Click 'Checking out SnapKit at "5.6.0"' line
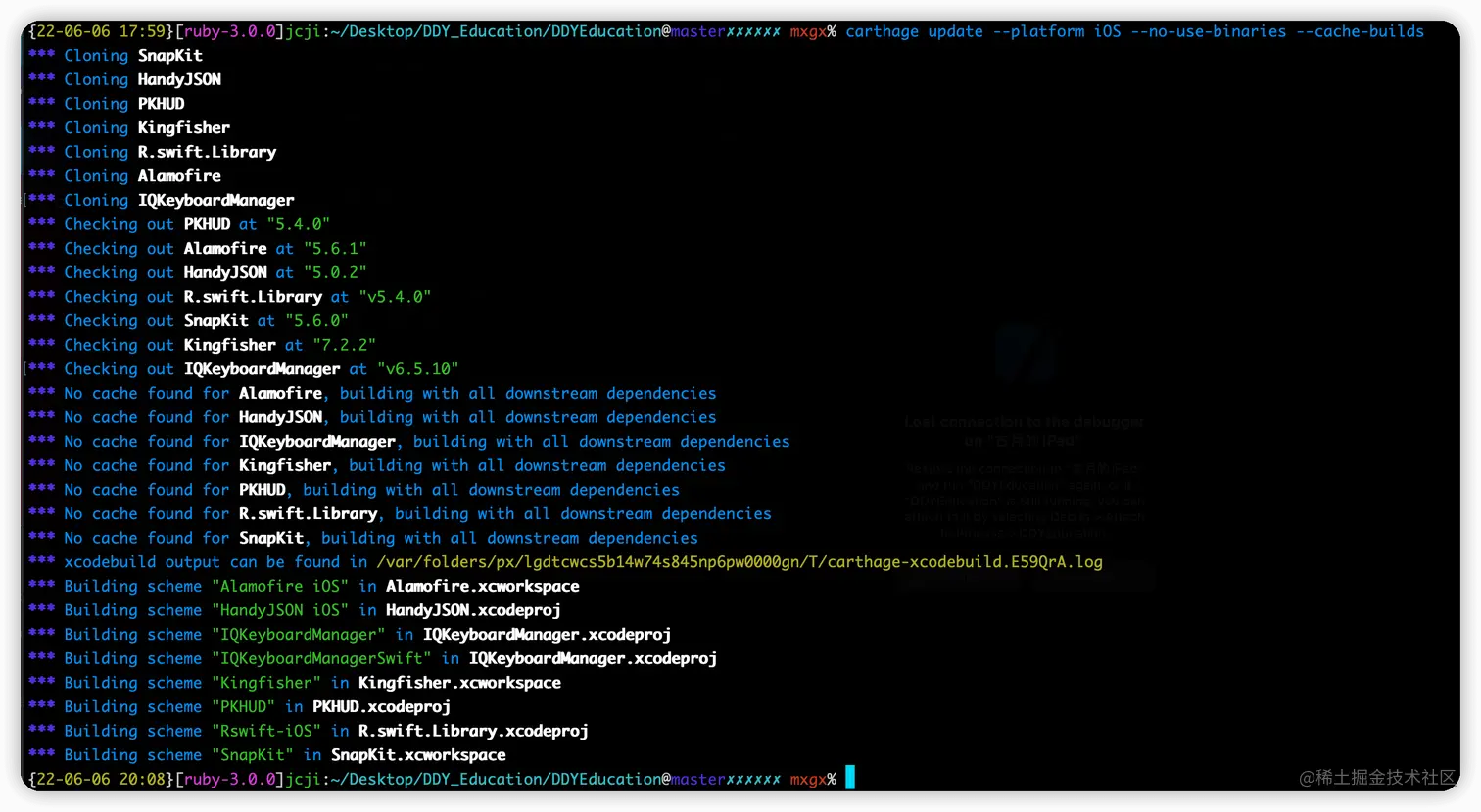 [189, 320]
